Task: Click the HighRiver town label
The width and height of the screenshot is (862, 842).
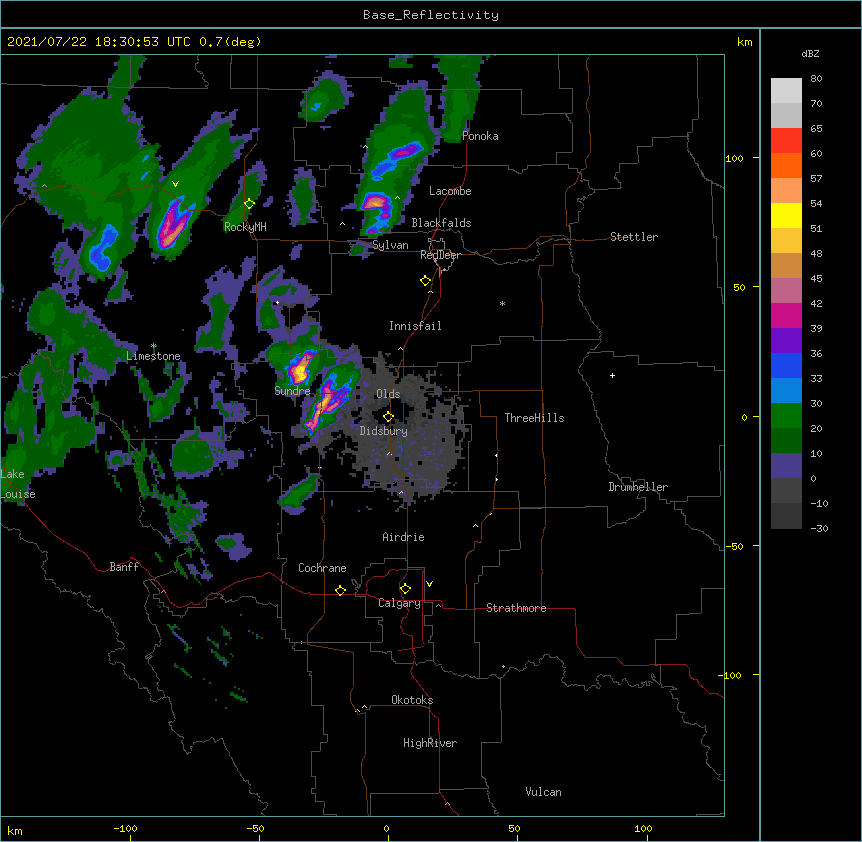Action: [430, 743]
